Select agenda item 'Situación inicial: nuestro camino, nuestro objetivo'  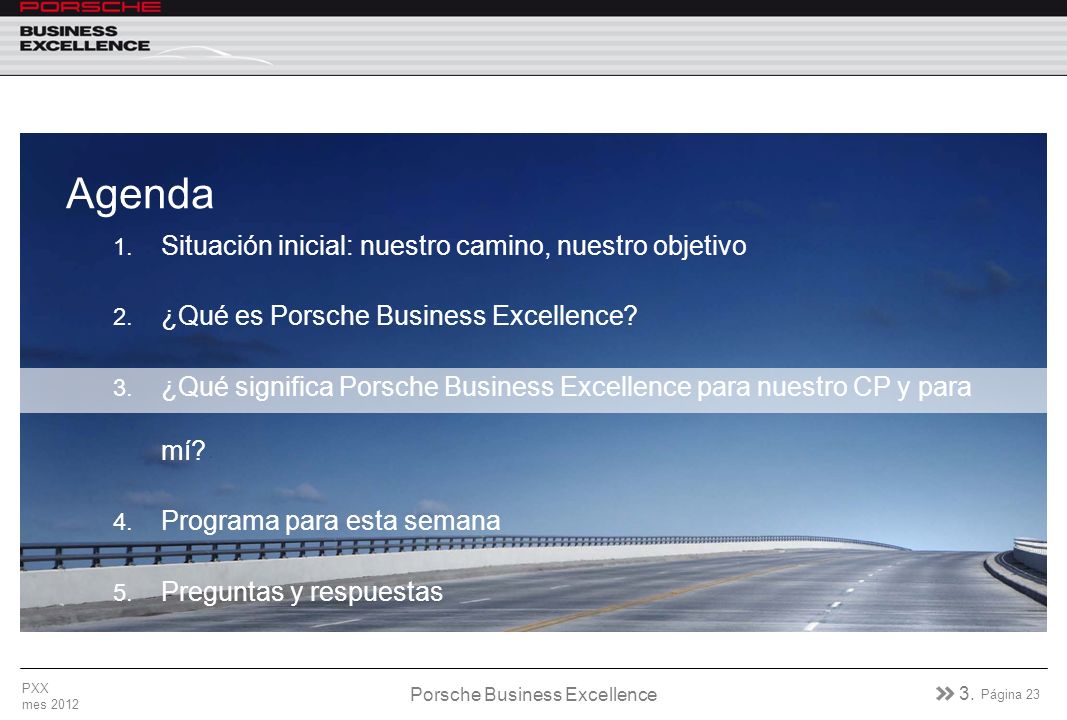(x=453, y=246)
